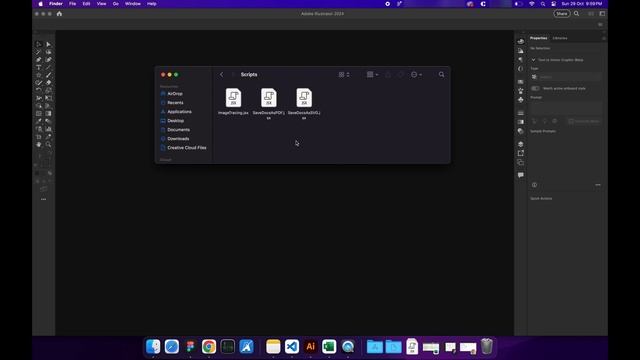Viewport: 640px width, 360px height.
Task: Open the Arrange Documents menu
Action: pos(591,13)
